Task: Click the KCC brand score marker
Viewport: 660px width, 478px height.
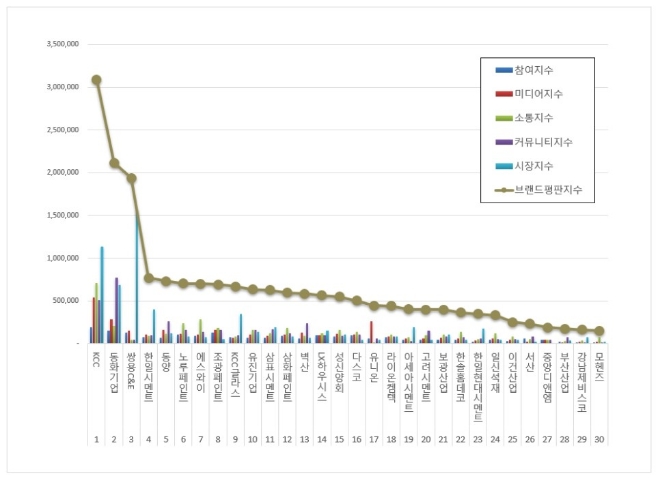Action: coord(96,80)
